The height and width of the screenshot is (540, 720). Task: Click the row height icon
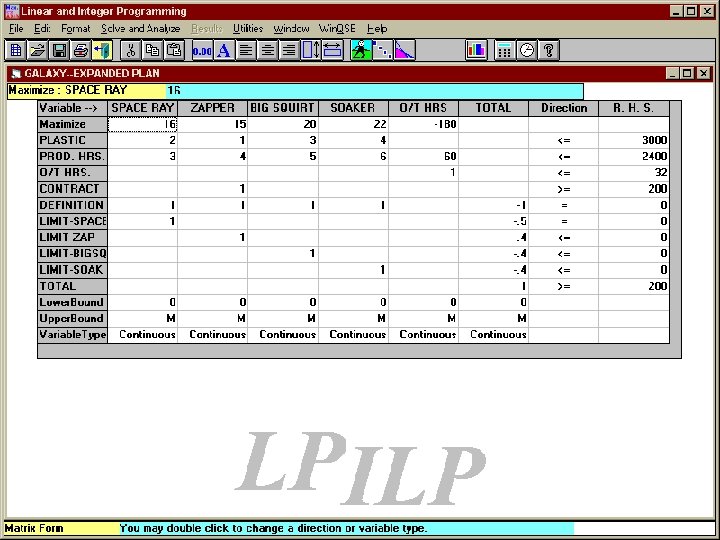pyautogui.click(x=311, y=50)
